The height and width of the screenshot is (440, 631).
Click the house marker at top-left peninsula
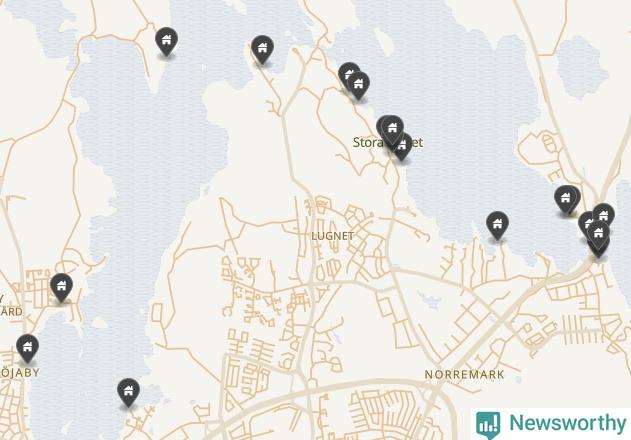point(166,41)
